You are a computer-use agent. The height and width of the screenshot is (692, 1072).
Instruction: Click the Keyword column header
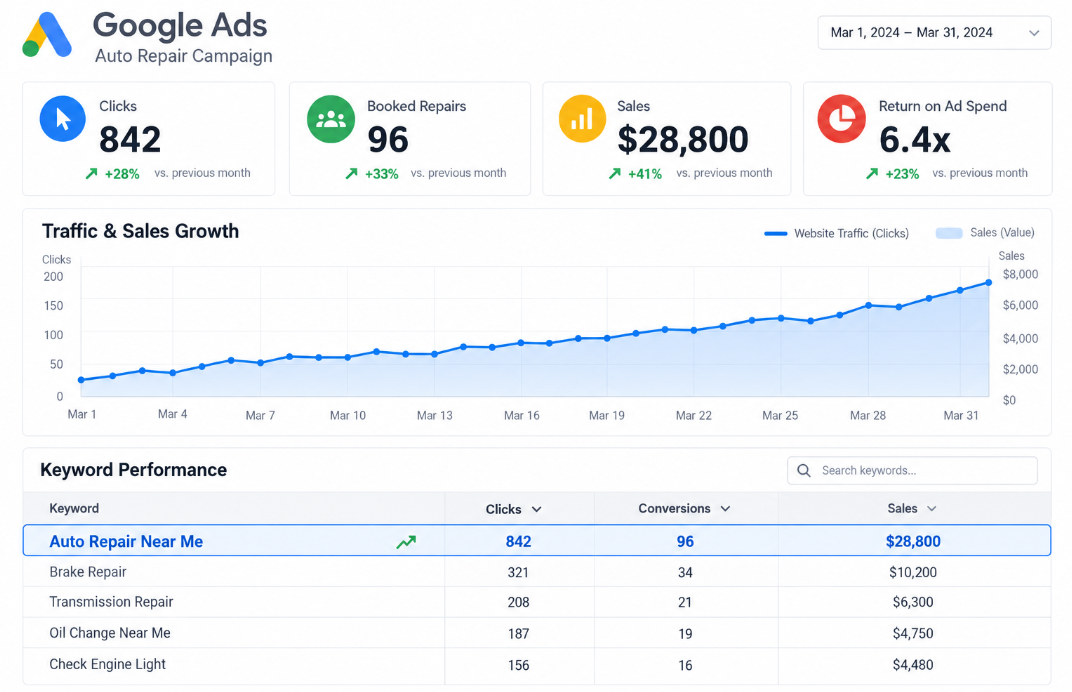pos(74,508)
